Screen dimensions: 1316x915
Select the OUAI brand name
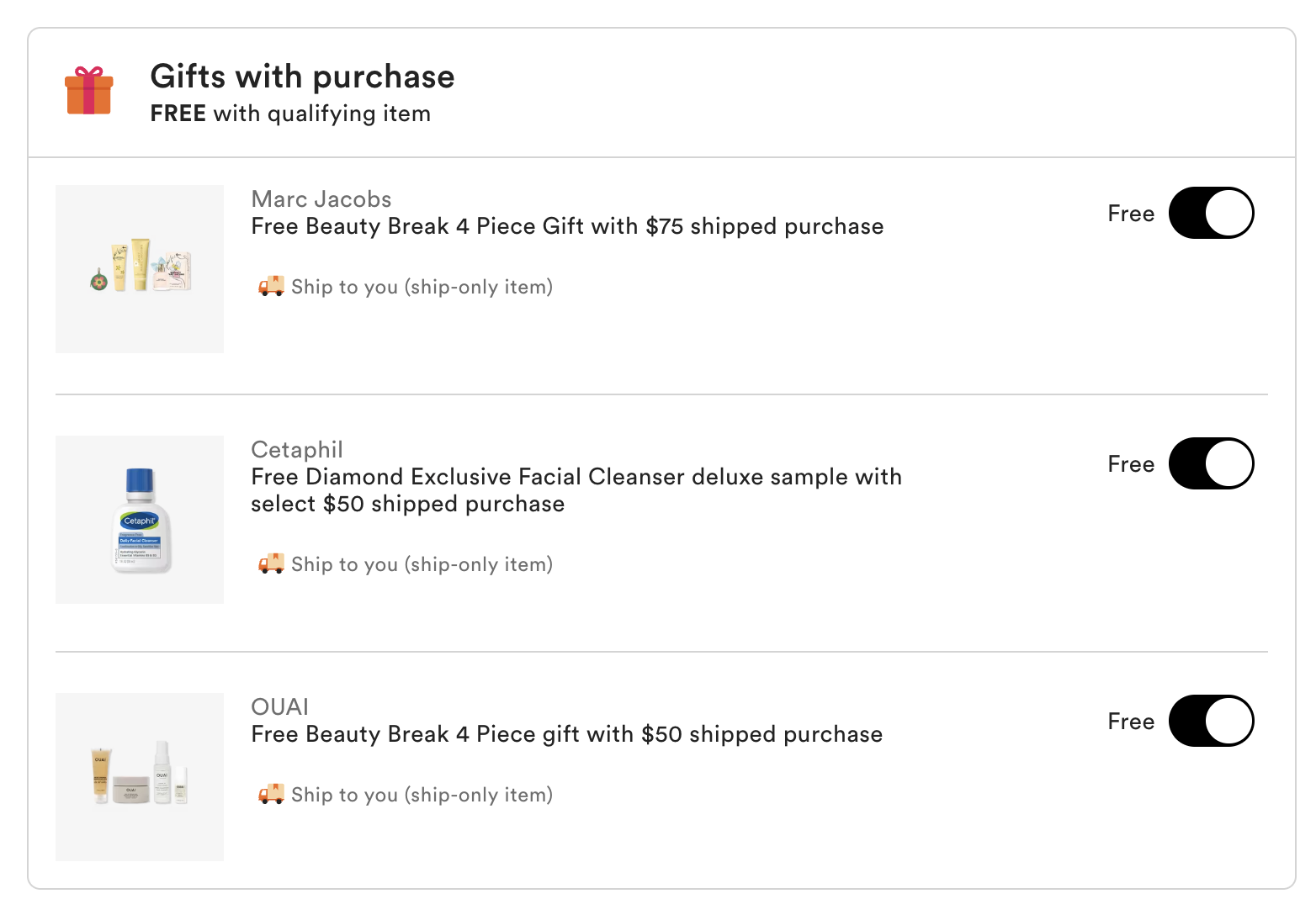[280, 707]
